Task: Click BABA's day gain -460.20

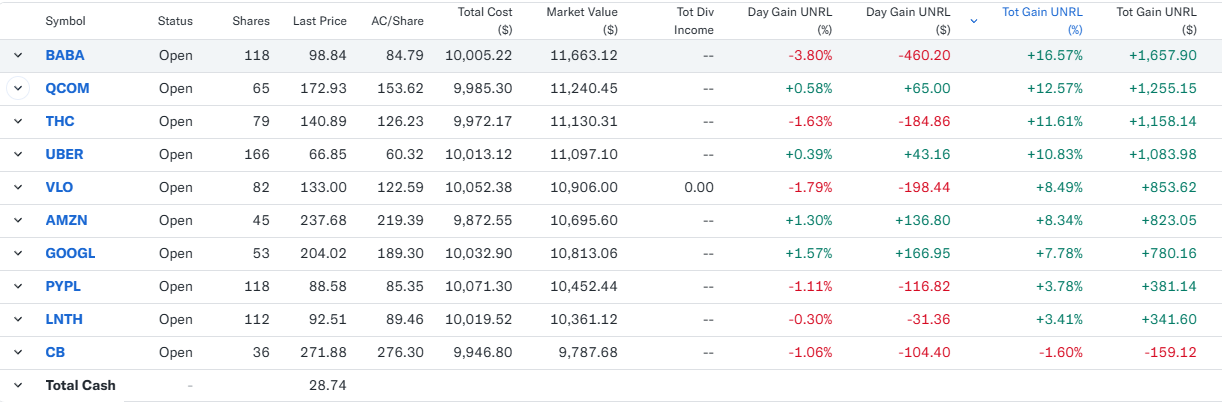Action: click(x=924, y=56)
